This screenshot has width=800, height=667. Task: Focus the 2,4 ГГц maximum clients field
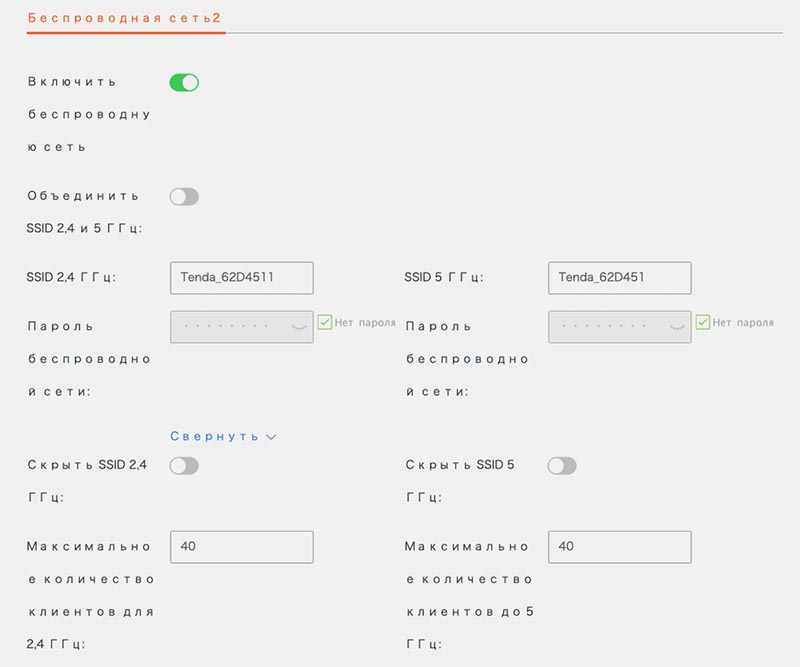click(x=241, y=546)
